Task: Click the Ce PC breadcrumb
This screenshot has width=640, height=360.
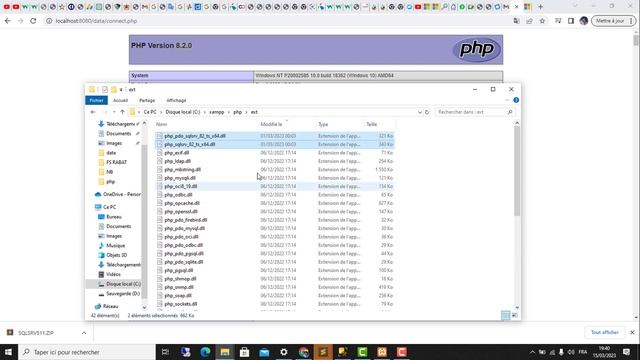Action: click(150, 112)
